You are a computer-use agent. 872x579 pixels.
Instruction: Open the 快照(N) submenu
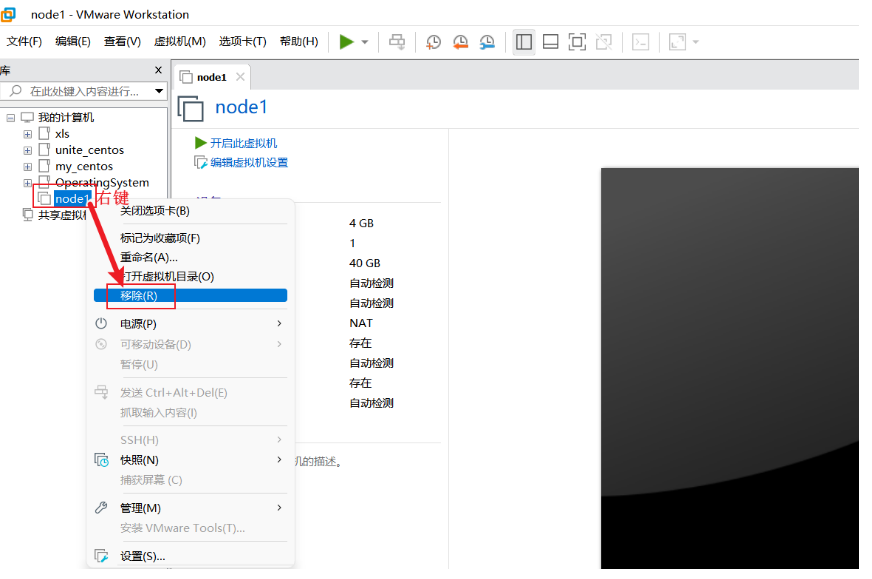[190, 460]
